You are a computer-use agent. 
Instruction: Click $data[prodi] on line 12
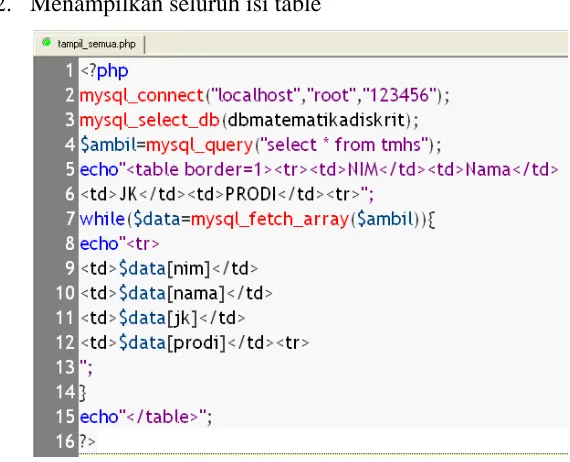coord(173,343)
